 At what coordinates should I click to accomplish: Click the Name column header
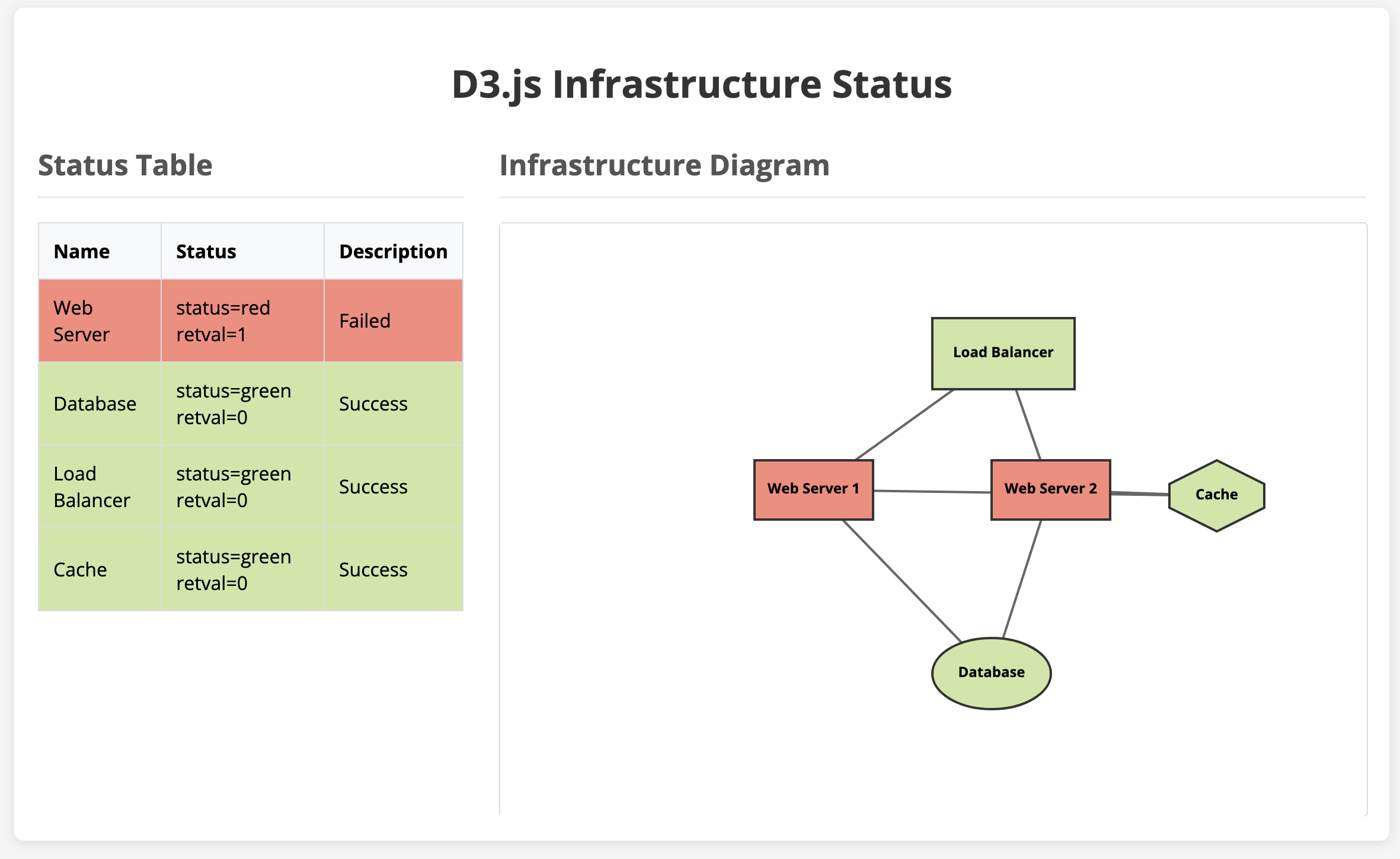pos(100,251)
